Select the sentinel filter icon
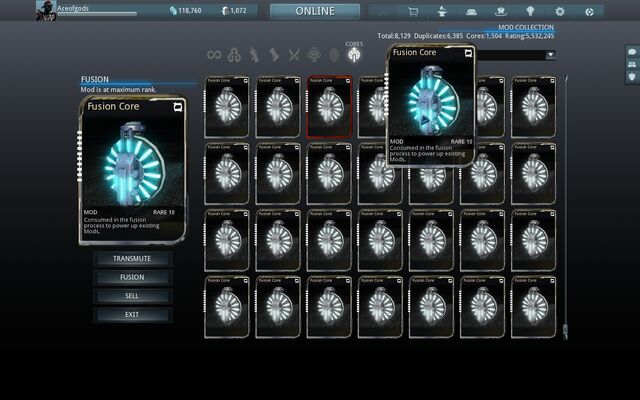This screenshot has width=640, height=400. point(314,55)
